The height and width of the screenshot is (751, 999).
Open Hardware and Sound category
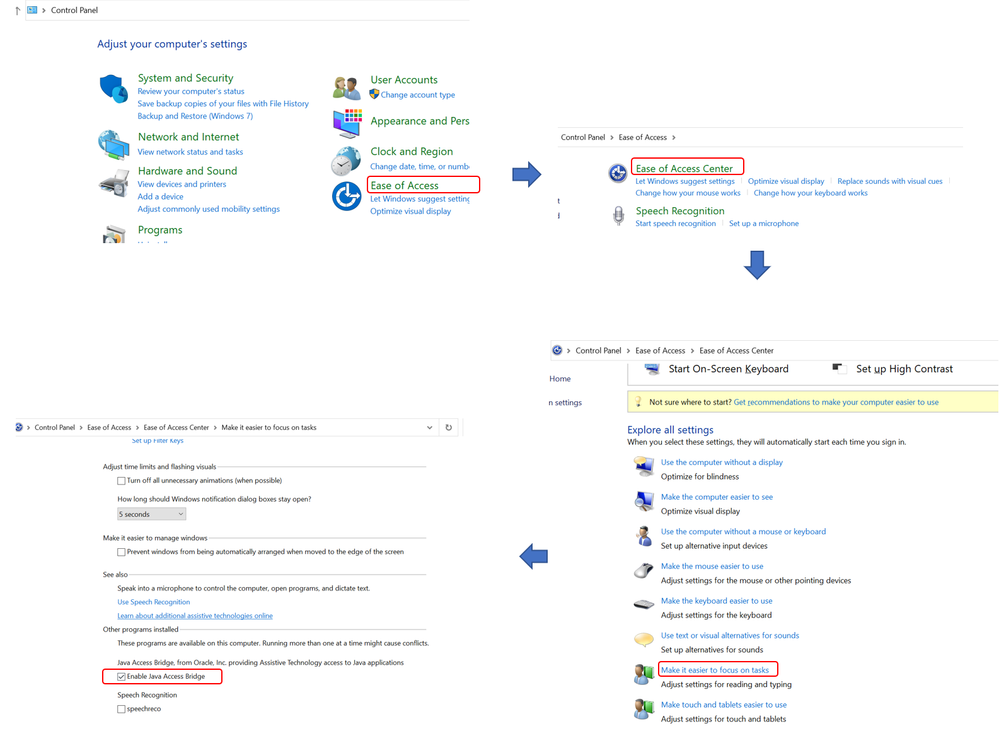tap(187, 171)
